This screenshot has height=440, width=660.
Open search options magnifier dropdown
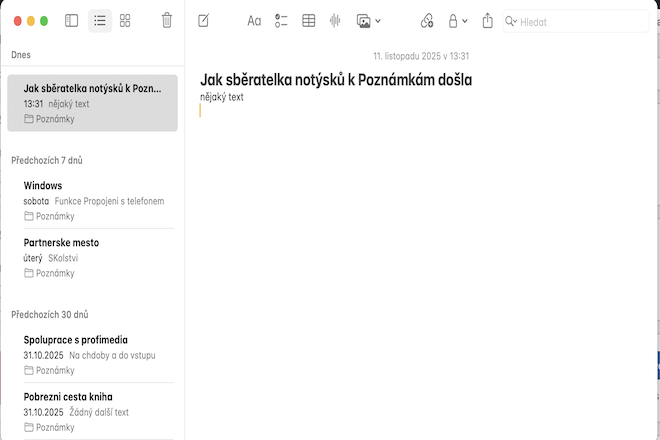(x=511, y=21)
